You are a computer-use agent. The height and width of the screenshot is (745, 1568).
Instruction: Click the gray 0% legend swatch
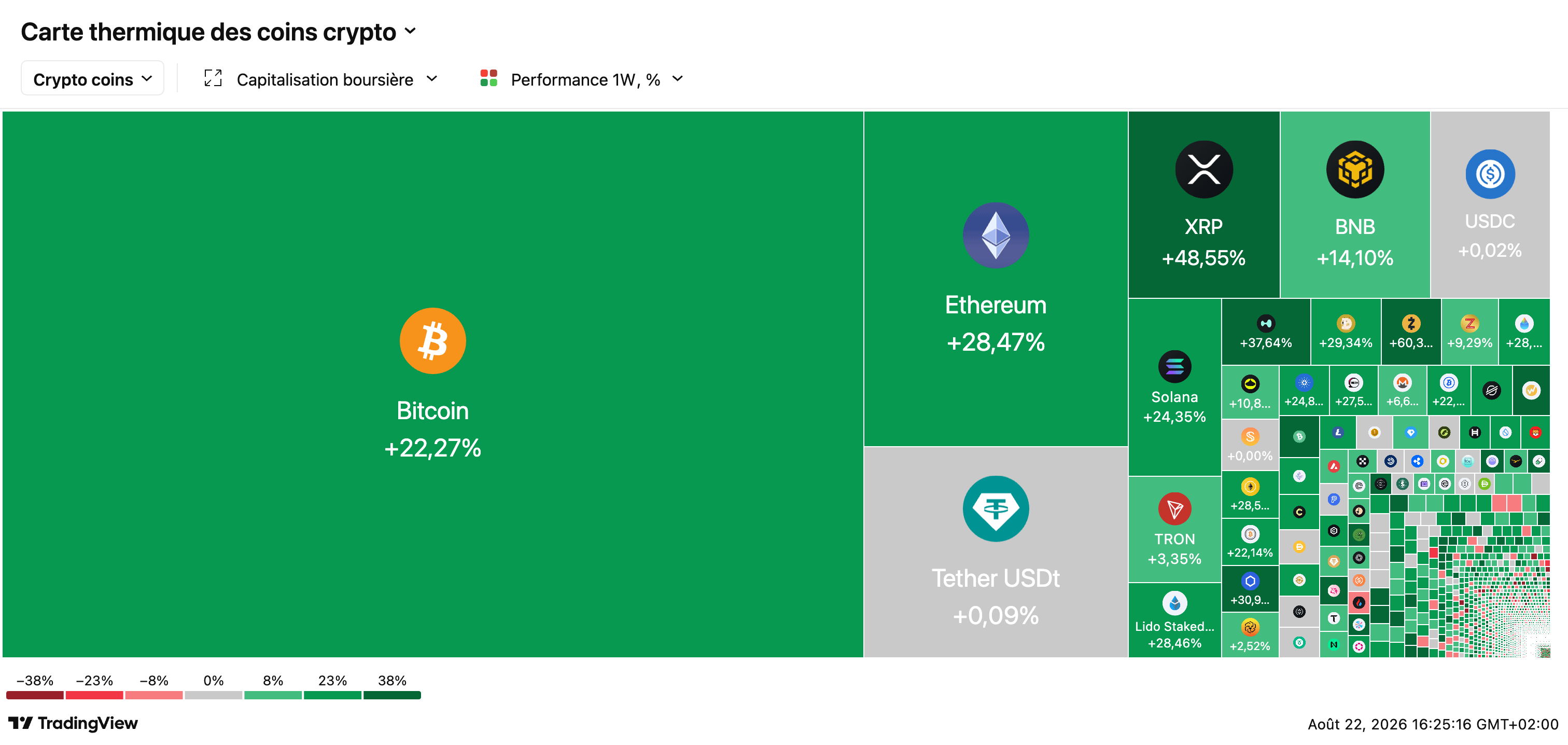pyautogui.click(x=213, y=696)
